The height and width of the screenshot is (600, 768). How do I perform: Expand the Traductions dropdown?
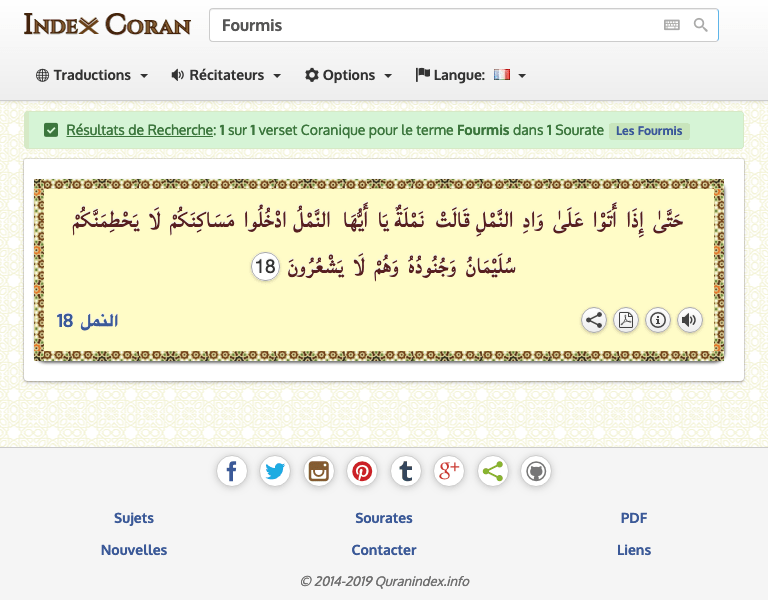92,75
